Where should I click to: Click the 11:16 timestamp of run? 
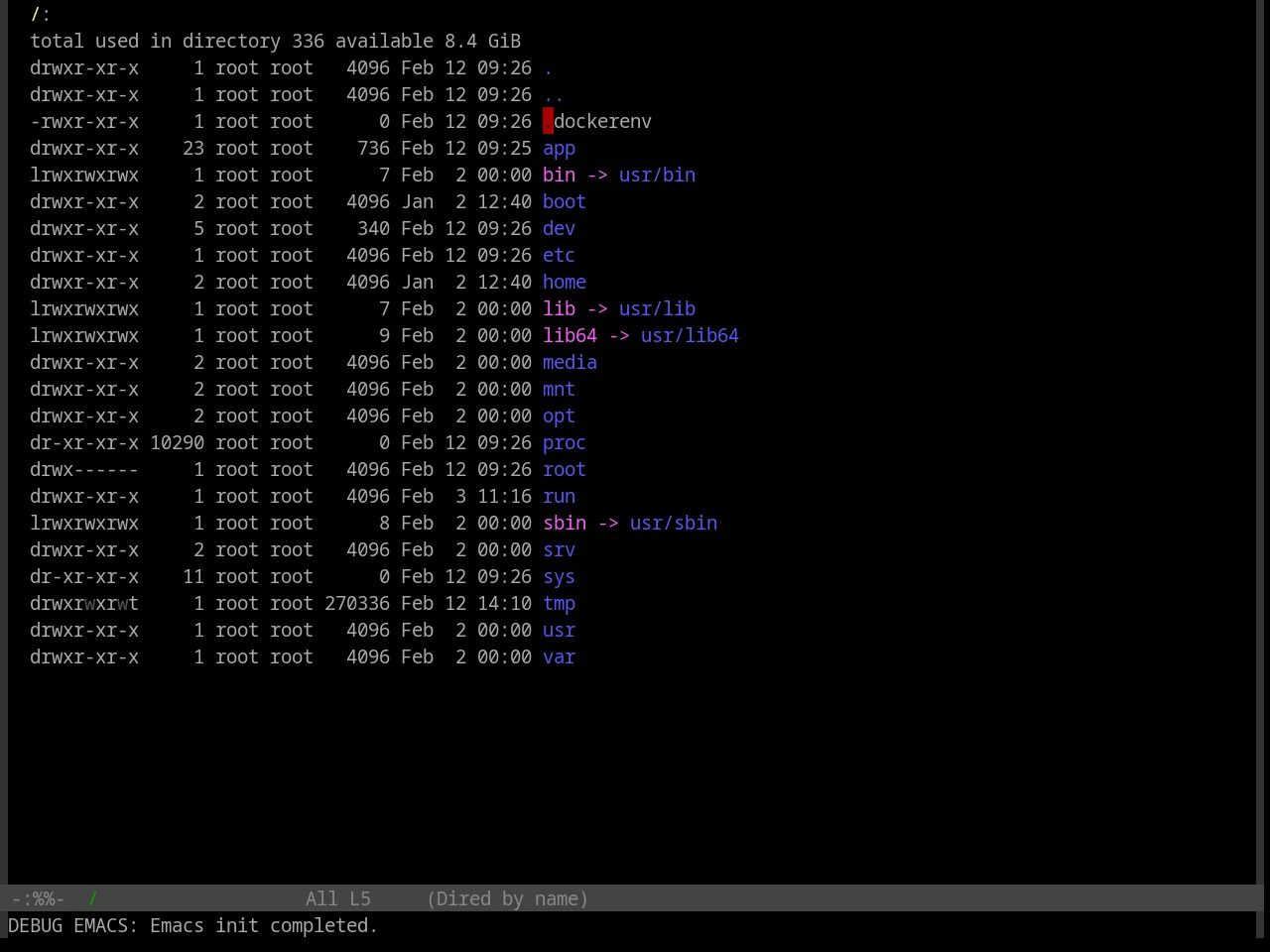(x=504, y=496)
